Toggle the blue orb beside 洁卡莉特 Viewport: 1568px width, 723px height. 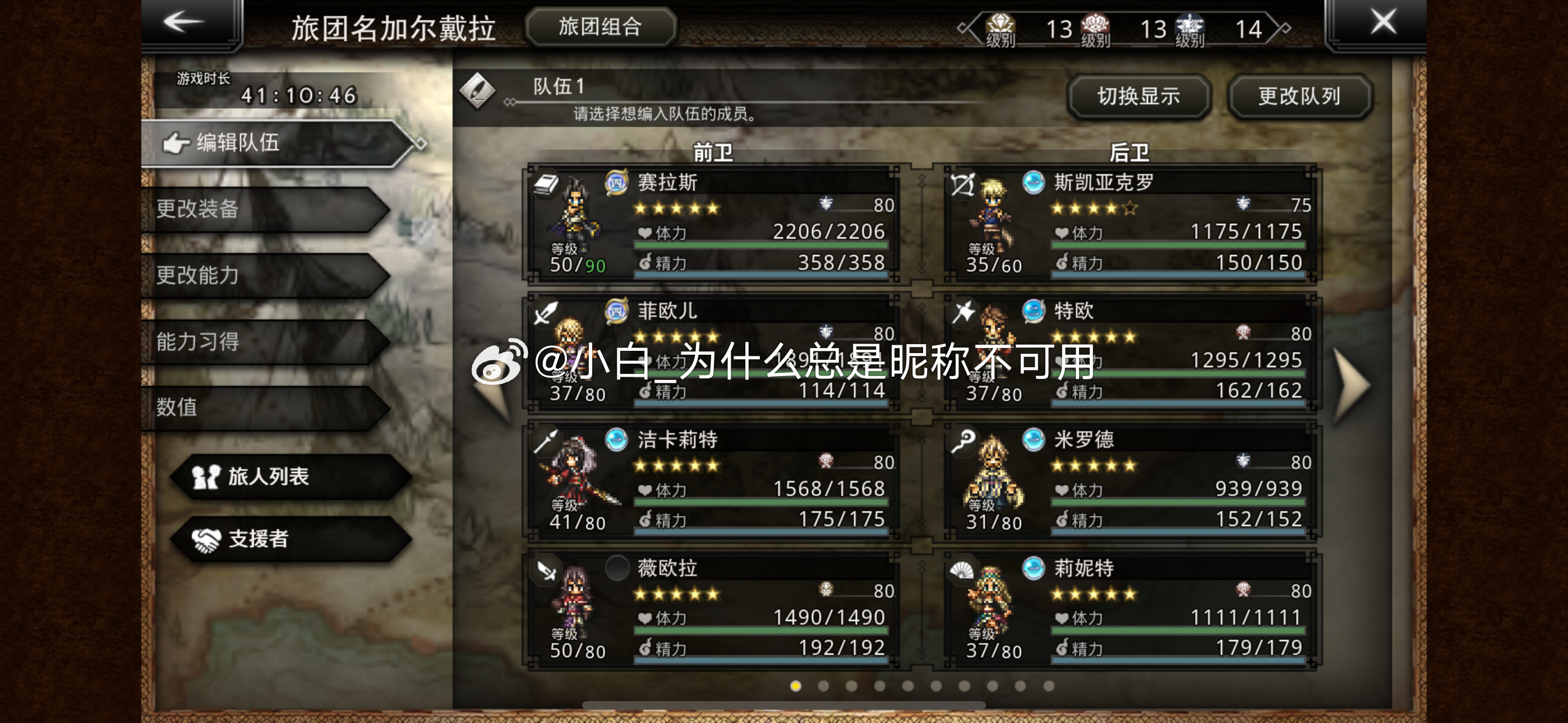617,439
